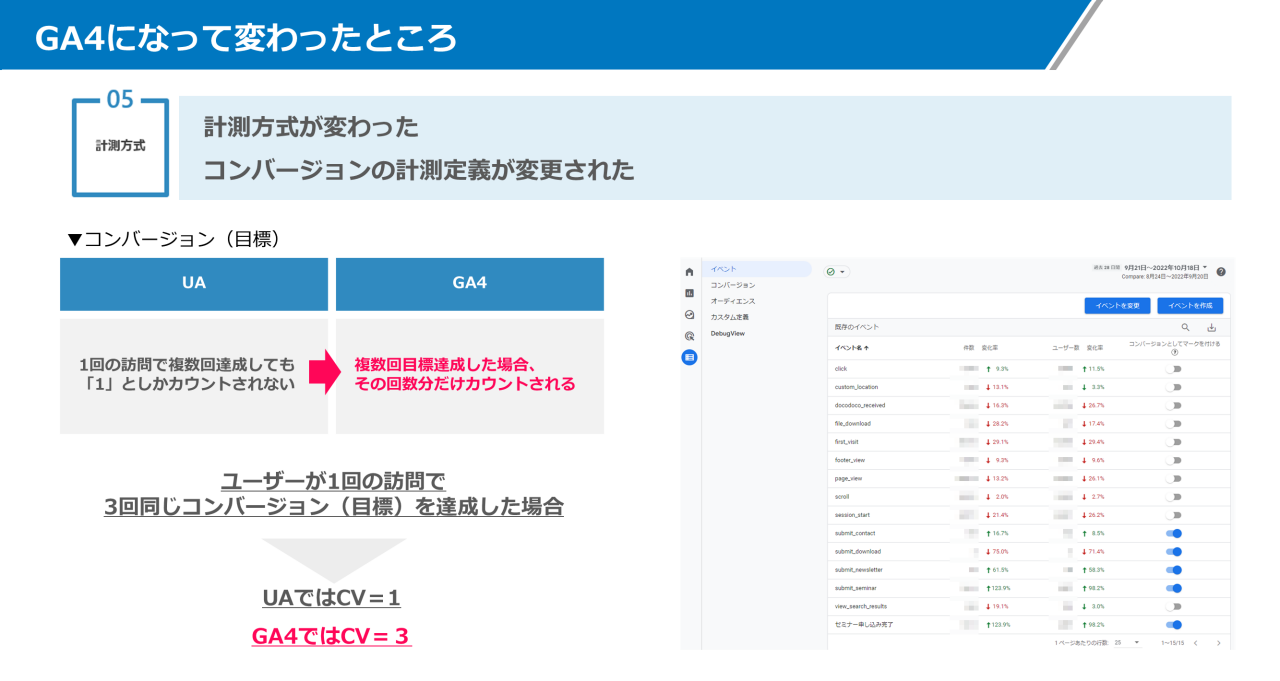The image size is (1280, 681).
Task: Select the Reports bar-chart icon
Action: (690, 291)
